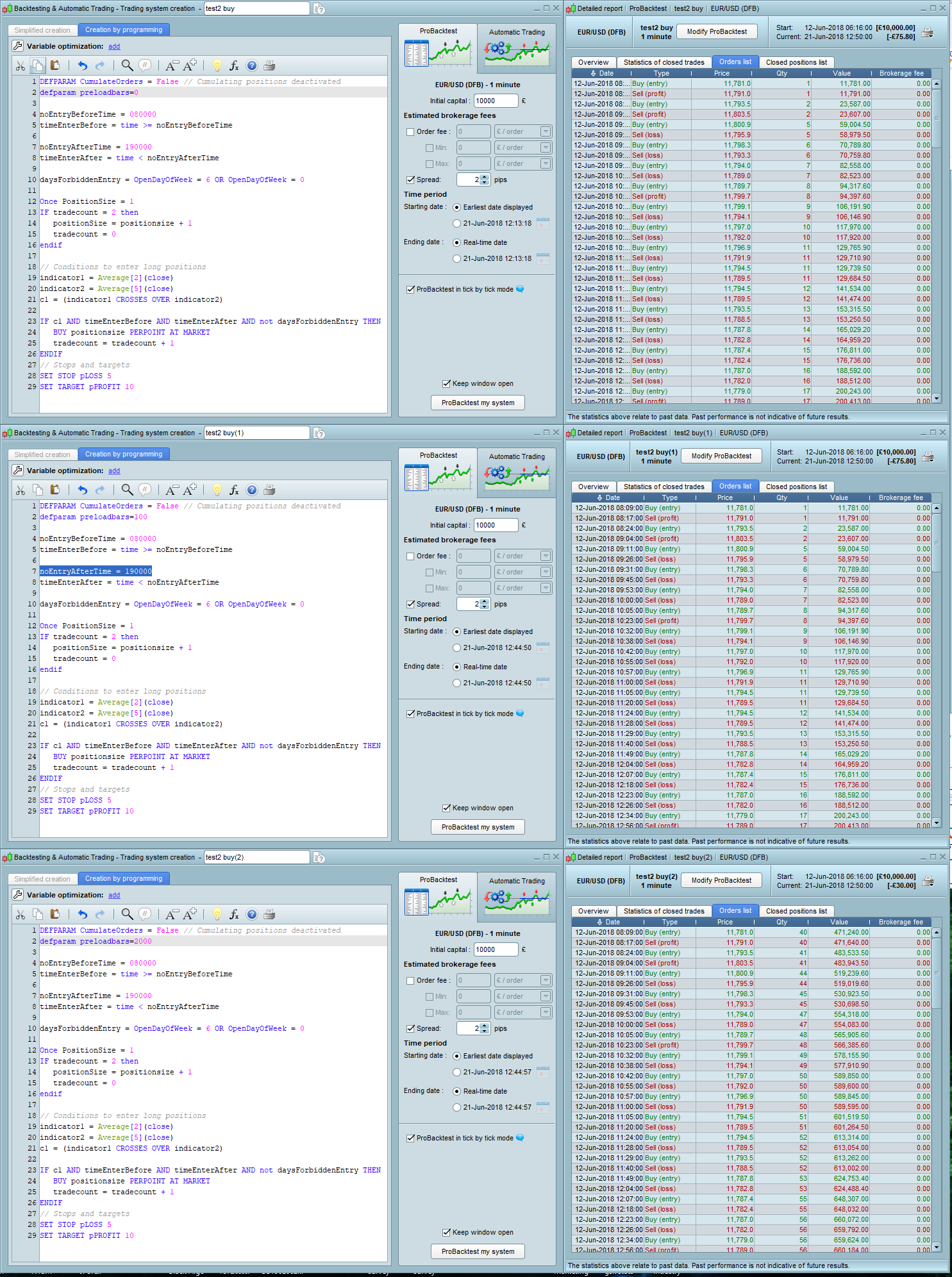Open the Max fee unit dropdown in top test2 buy window
Viewport: 952px width, 1277px height.
(x=523, y=163)
